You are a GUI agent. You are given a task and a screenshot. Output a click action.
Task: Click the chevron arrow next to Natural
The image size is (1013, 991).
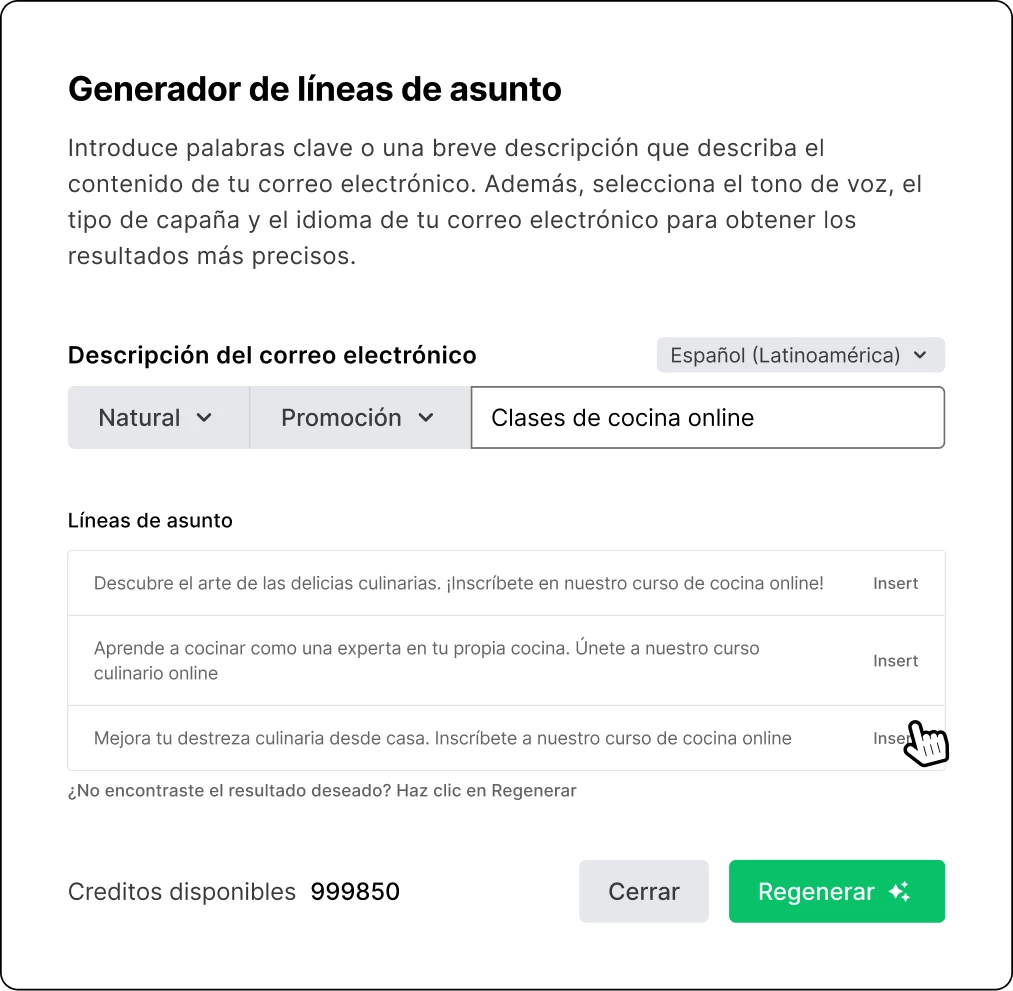pos(204,418)
